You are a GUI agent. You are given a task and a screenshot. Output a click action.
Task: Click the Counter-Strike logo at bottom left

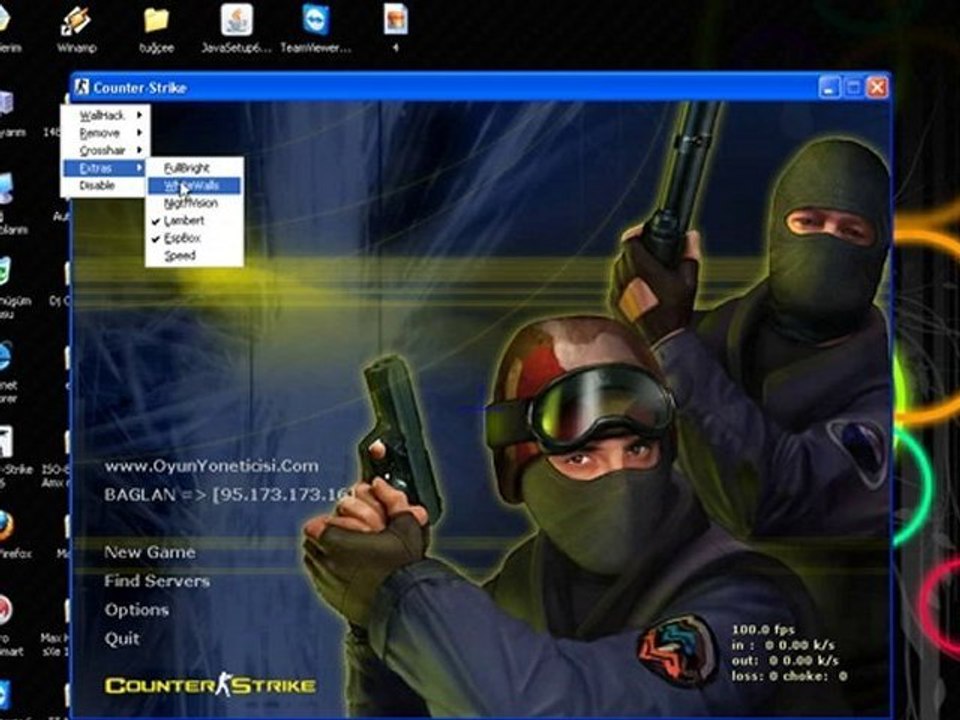tap(210, 684)
